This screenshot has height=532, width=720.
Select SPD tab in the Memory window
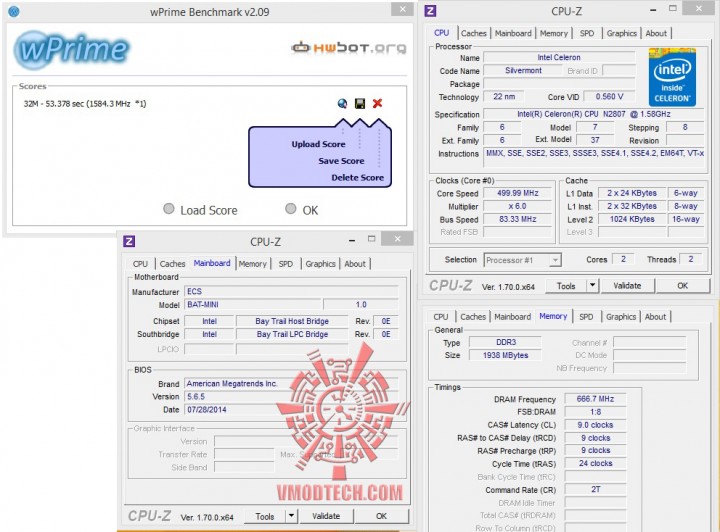pyautogui.click(x=586, y=317)
